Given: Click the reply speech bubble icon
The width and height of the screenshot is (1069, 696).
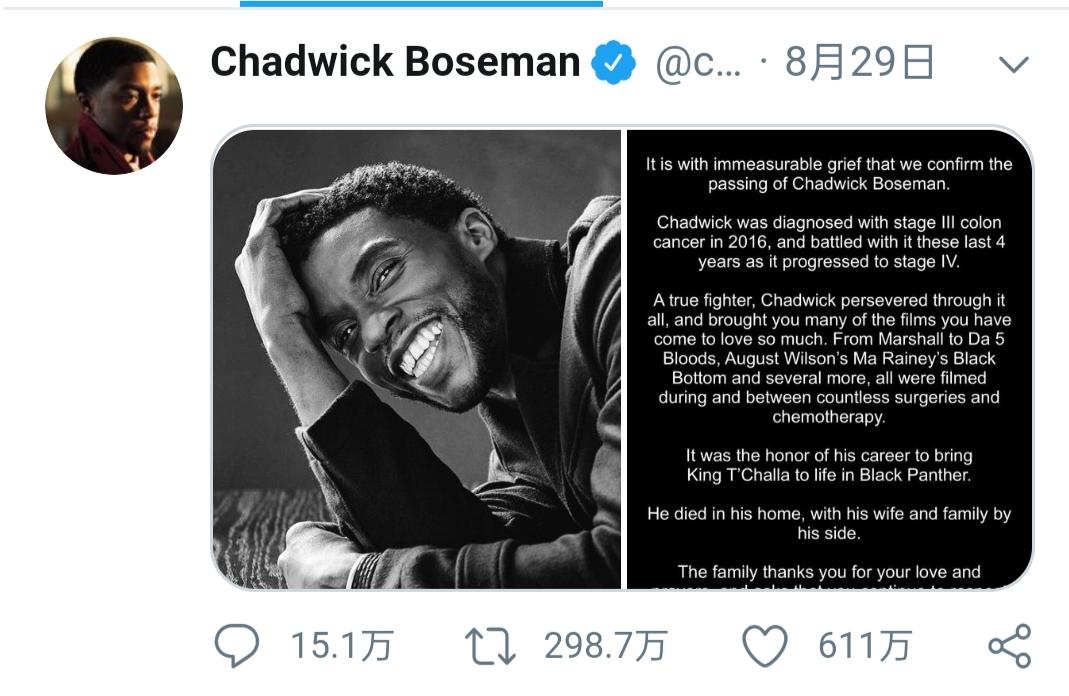Looking at the screenshot, I should coord(237,646).
